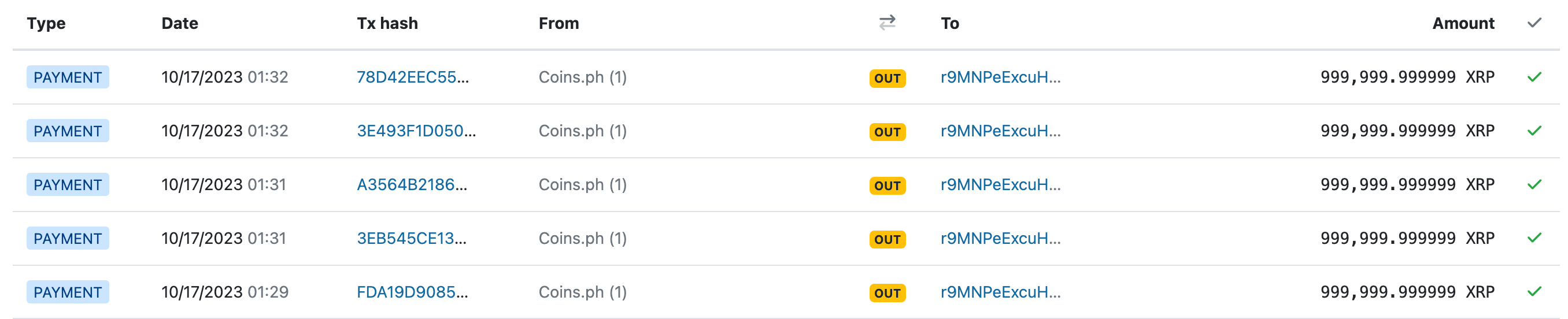
Task: Click green checkmark on A3564B2186 row
Action: (1534, 184)
